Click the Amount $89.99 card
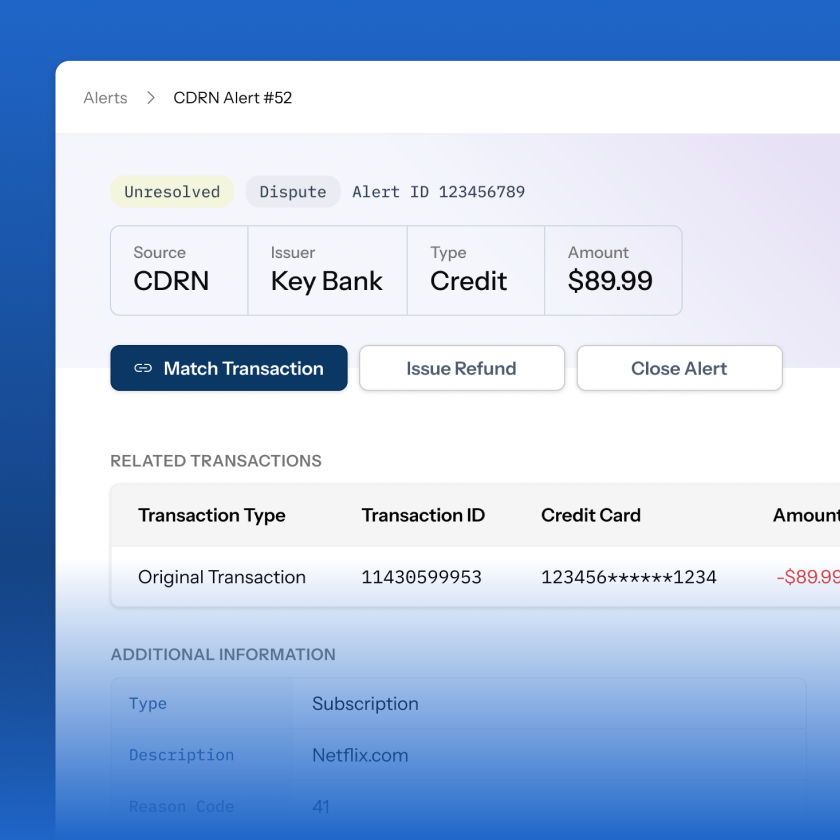 [612, 270]
